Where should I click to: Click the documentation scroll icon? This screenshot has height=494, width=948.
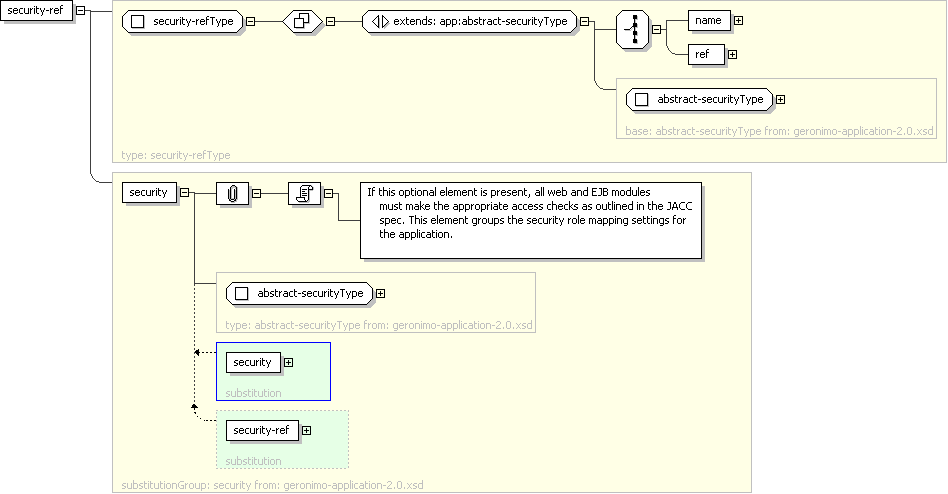coord(303,194)
